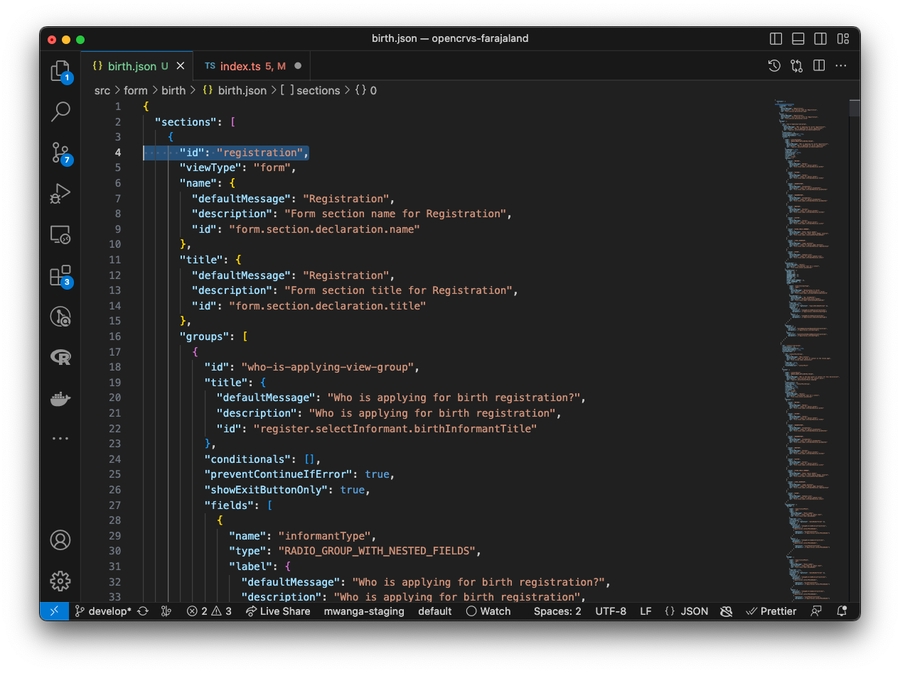Open the Extensions view icon
The height and width of the screenshot is (673, 900).
[60, 276]
